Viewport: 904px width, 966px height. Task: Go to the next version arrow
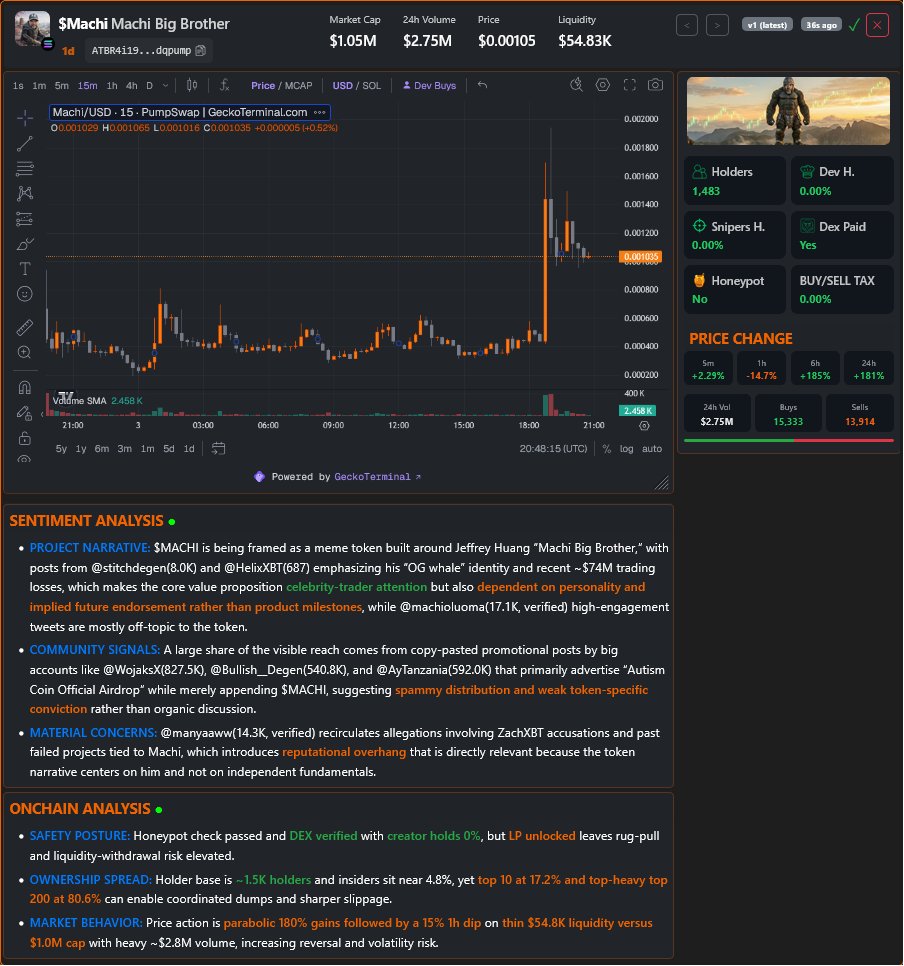click(x=717, y=25)
